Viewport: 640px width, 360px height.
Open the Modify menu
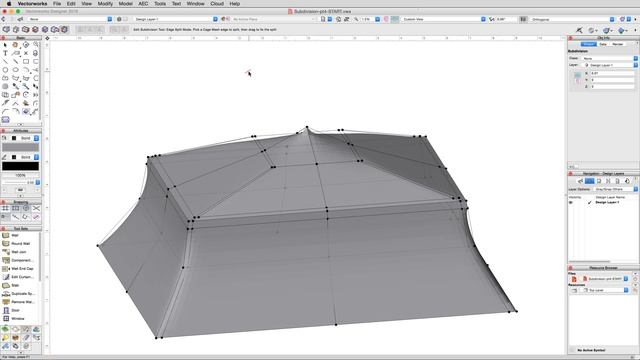(105, 4)
